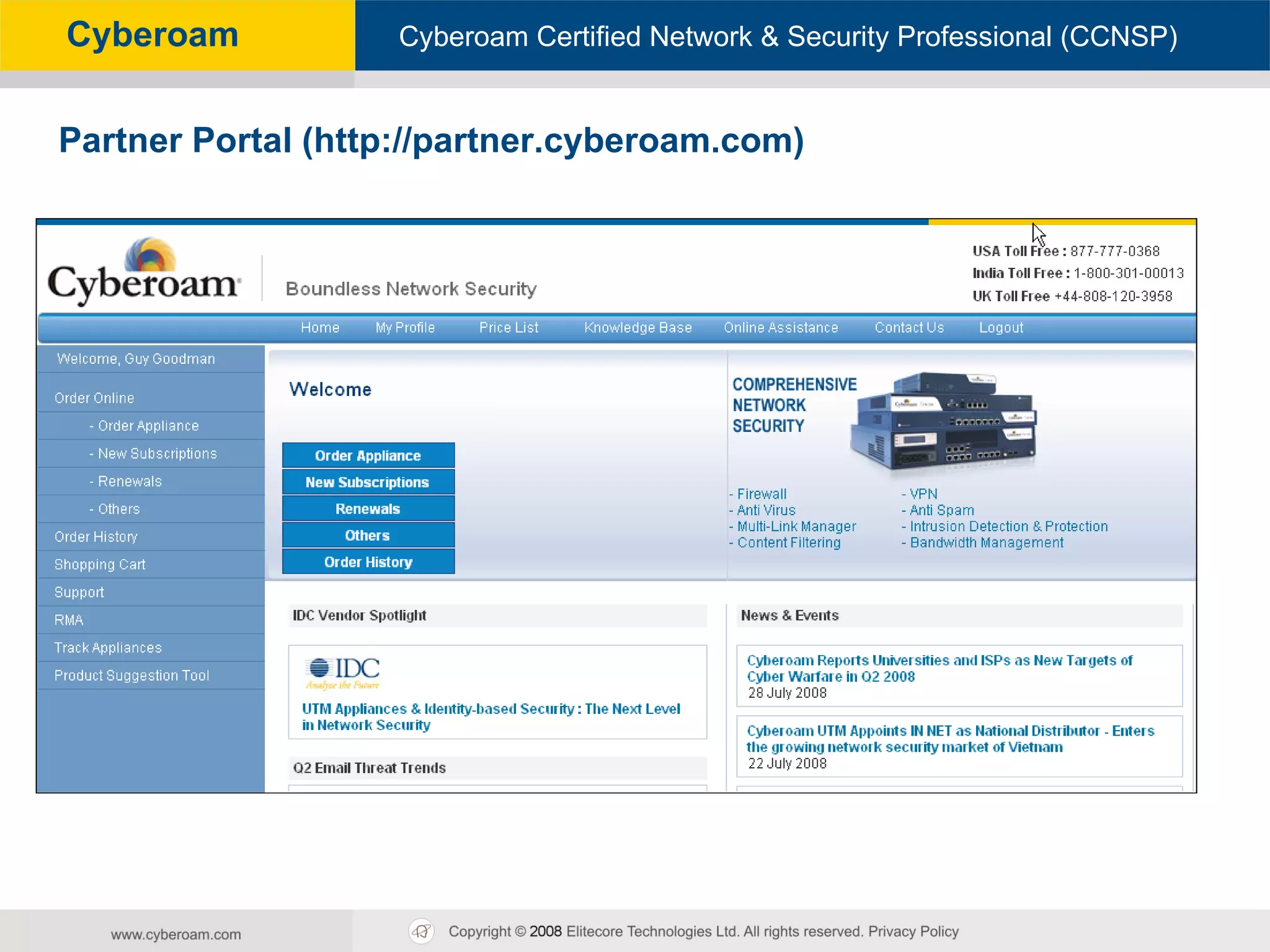Click the IDC Vendor Spotlight heading
The width and height of the screenshot is (1270, 952).
pos(360,615)
